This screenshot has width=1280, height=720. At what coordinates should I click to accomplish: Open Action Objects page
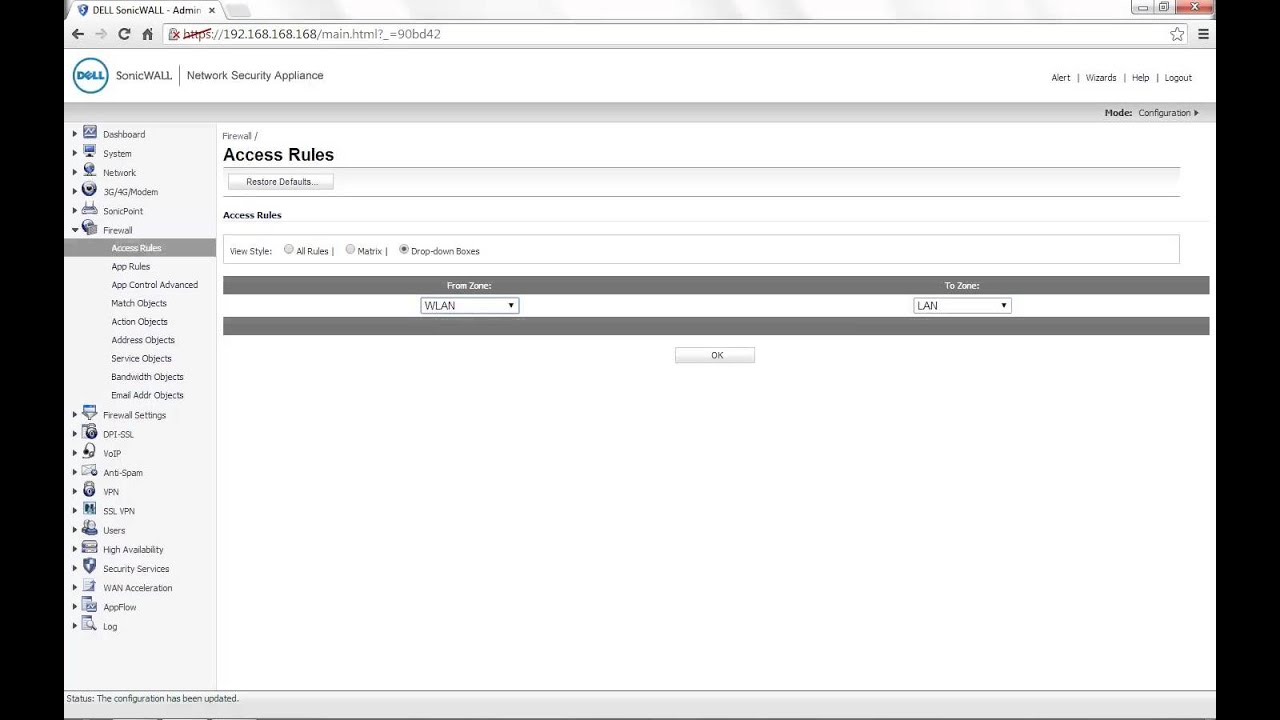pyautogui.click(x=139, y=322)
